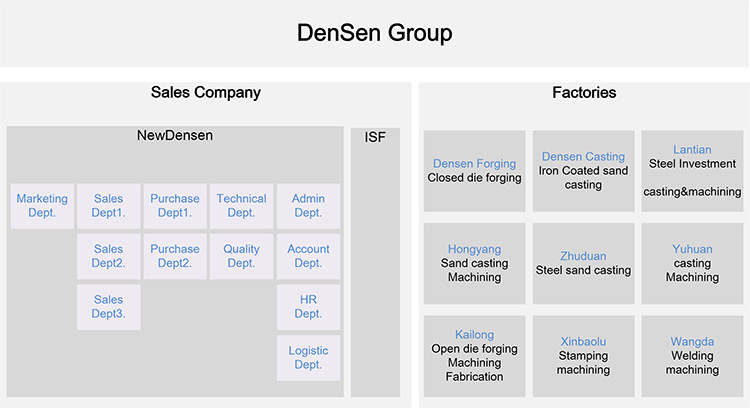Select the Lantian factory tile

tap(692, 171)
